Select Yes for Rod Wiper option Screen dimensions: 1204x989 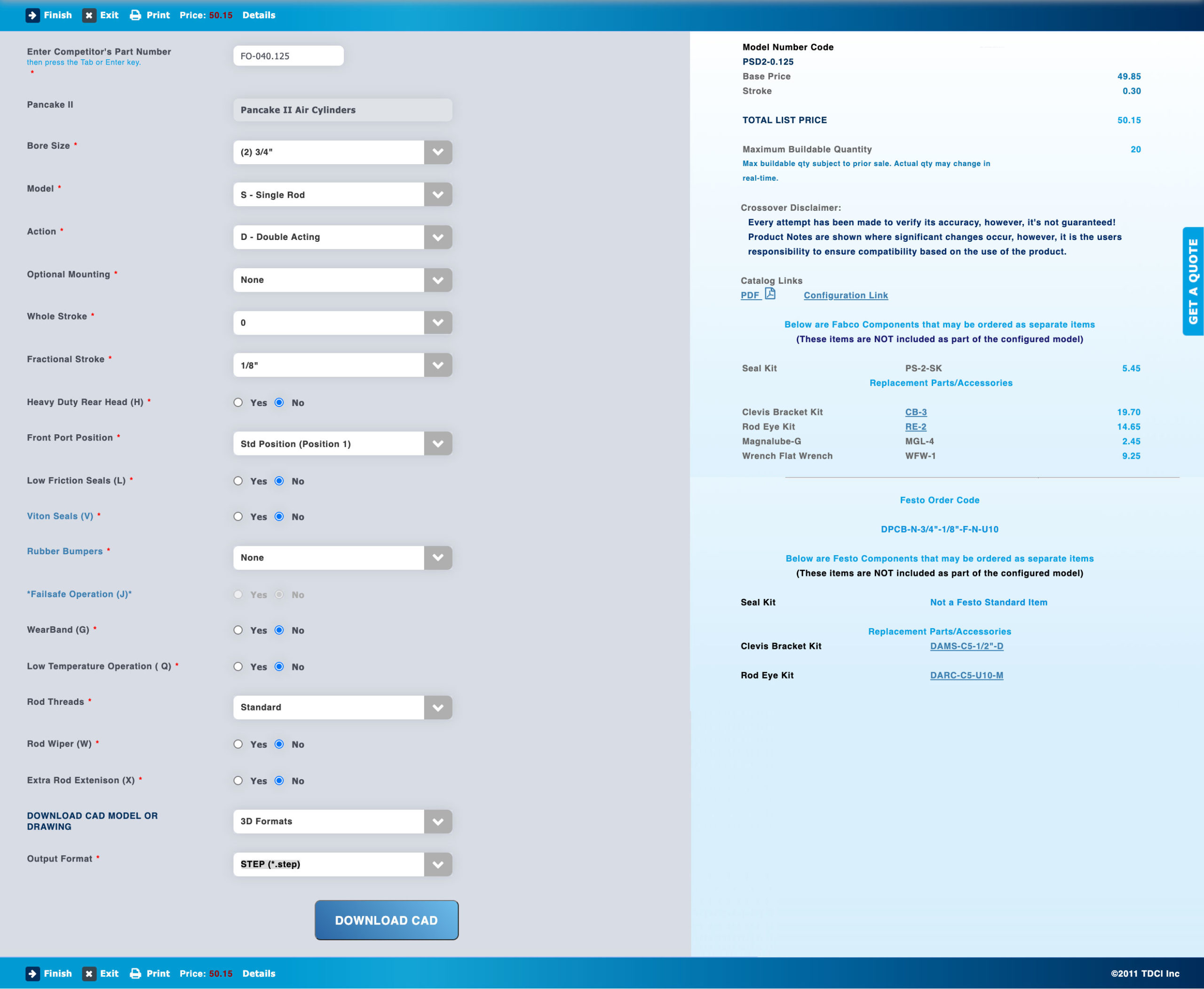[238, 744]
